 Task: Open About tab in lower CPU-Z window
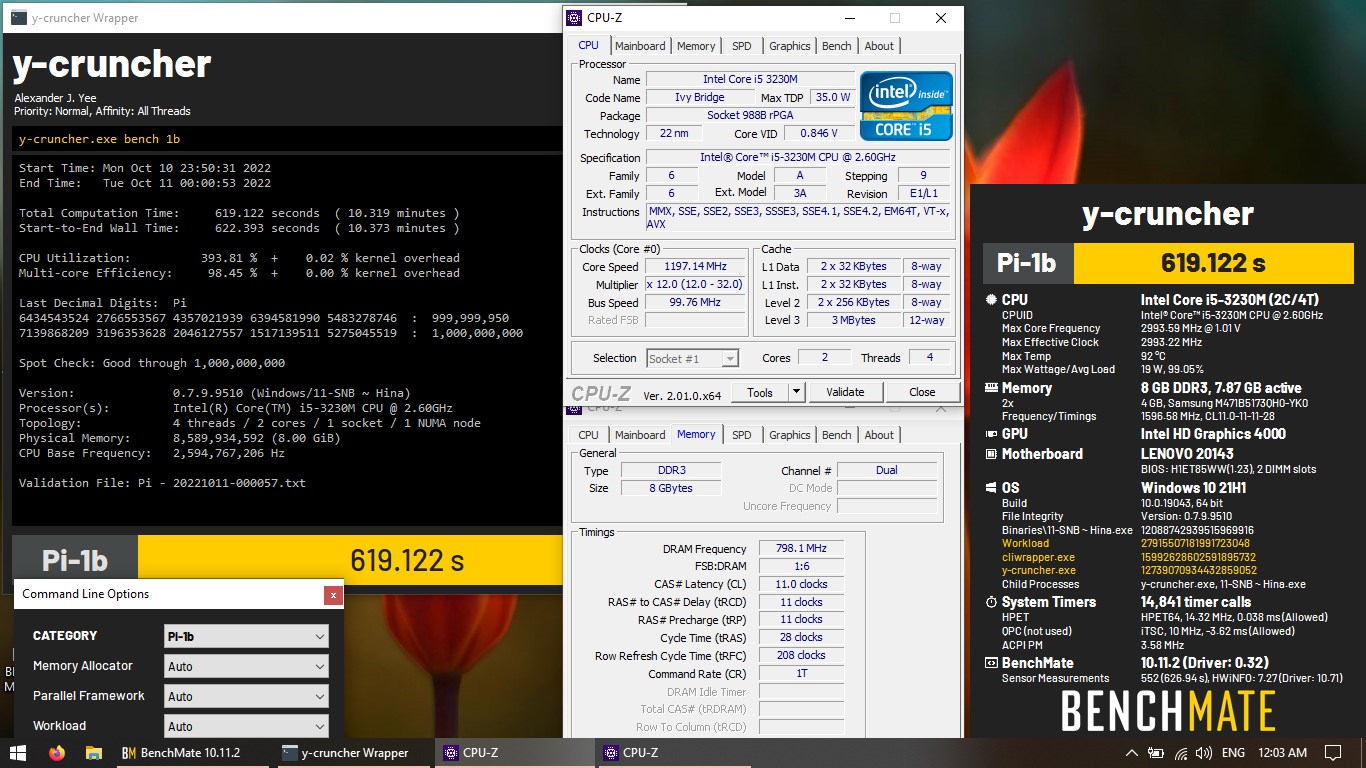(x=879, y=435)
